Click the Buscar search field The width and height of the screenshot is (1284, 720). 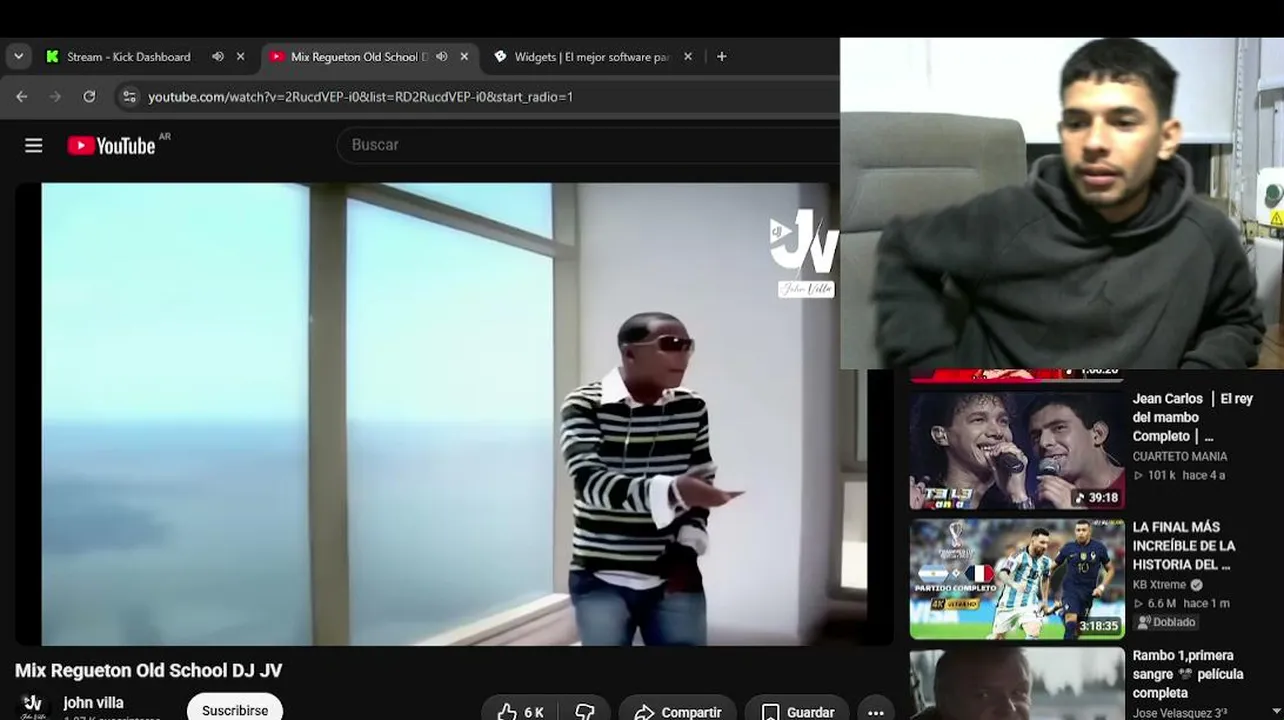(590, 145)
